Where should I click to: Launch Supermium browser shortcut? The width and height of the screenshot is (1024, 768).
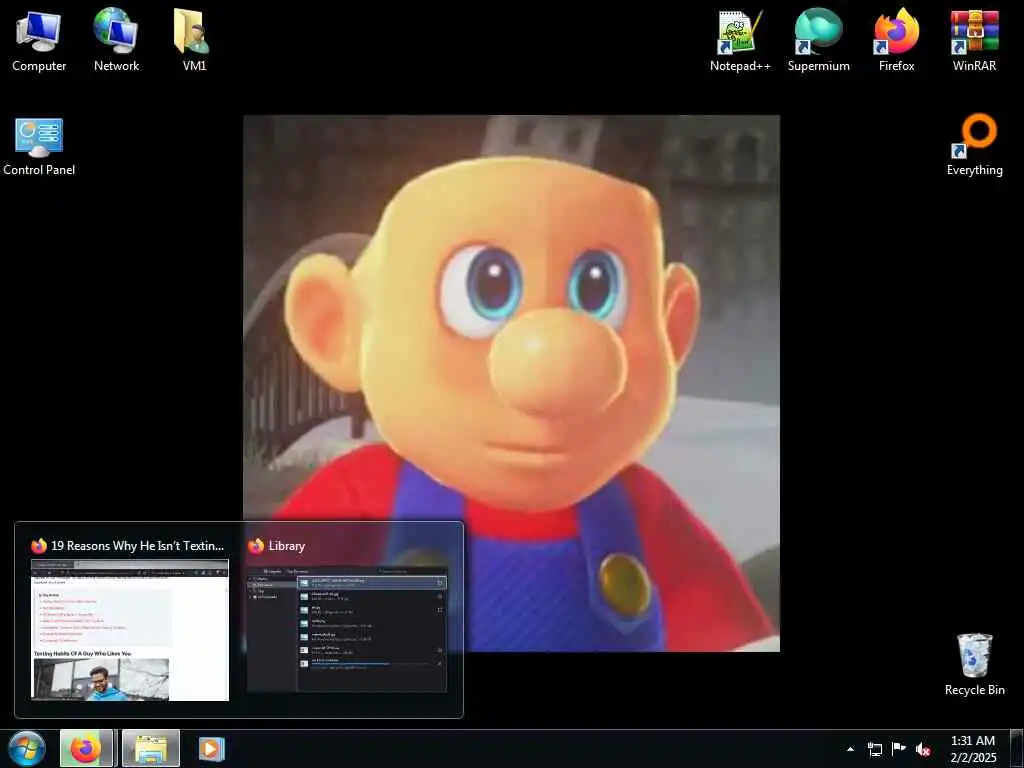click(x=818, y=40)
